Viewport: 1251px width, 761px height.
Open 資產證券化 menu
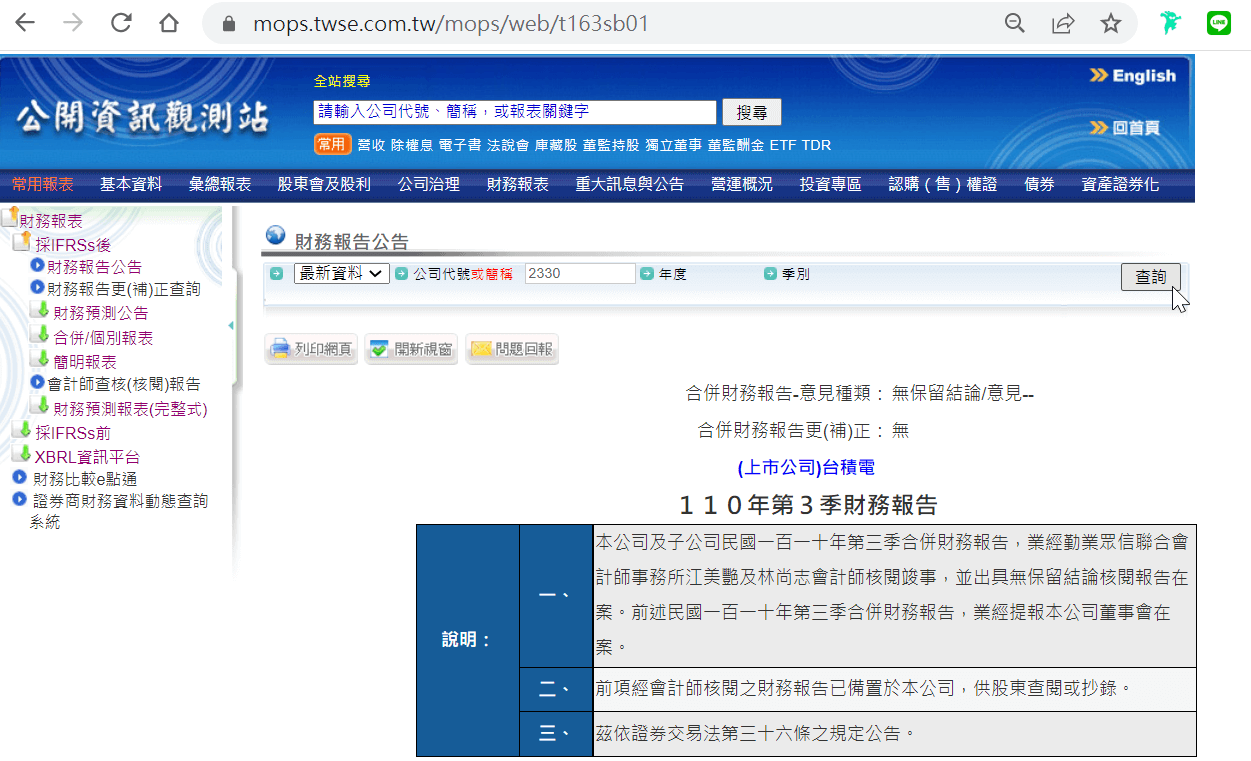pos(1120,184)
